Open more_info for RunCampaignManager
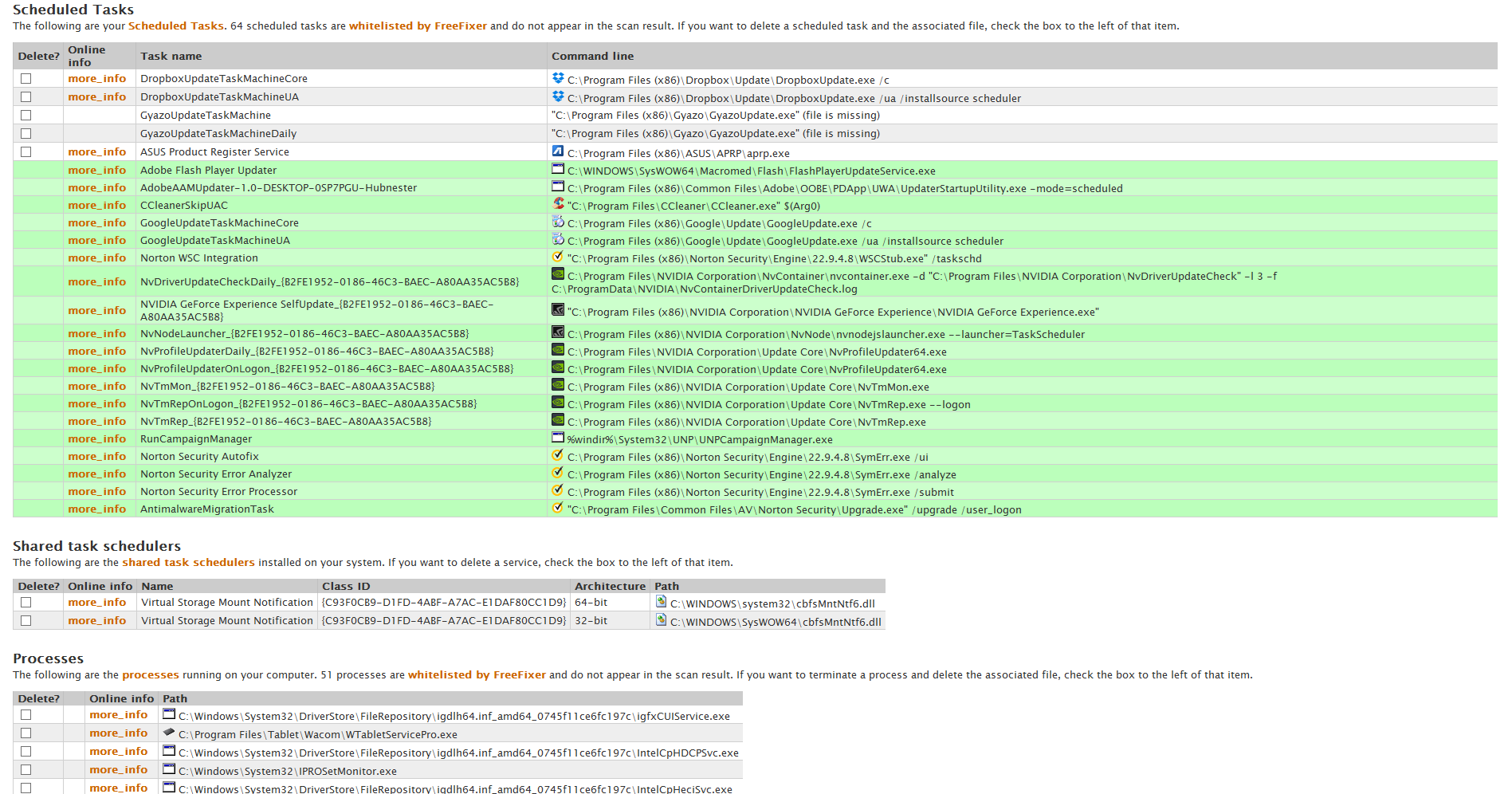 point(97,438)
